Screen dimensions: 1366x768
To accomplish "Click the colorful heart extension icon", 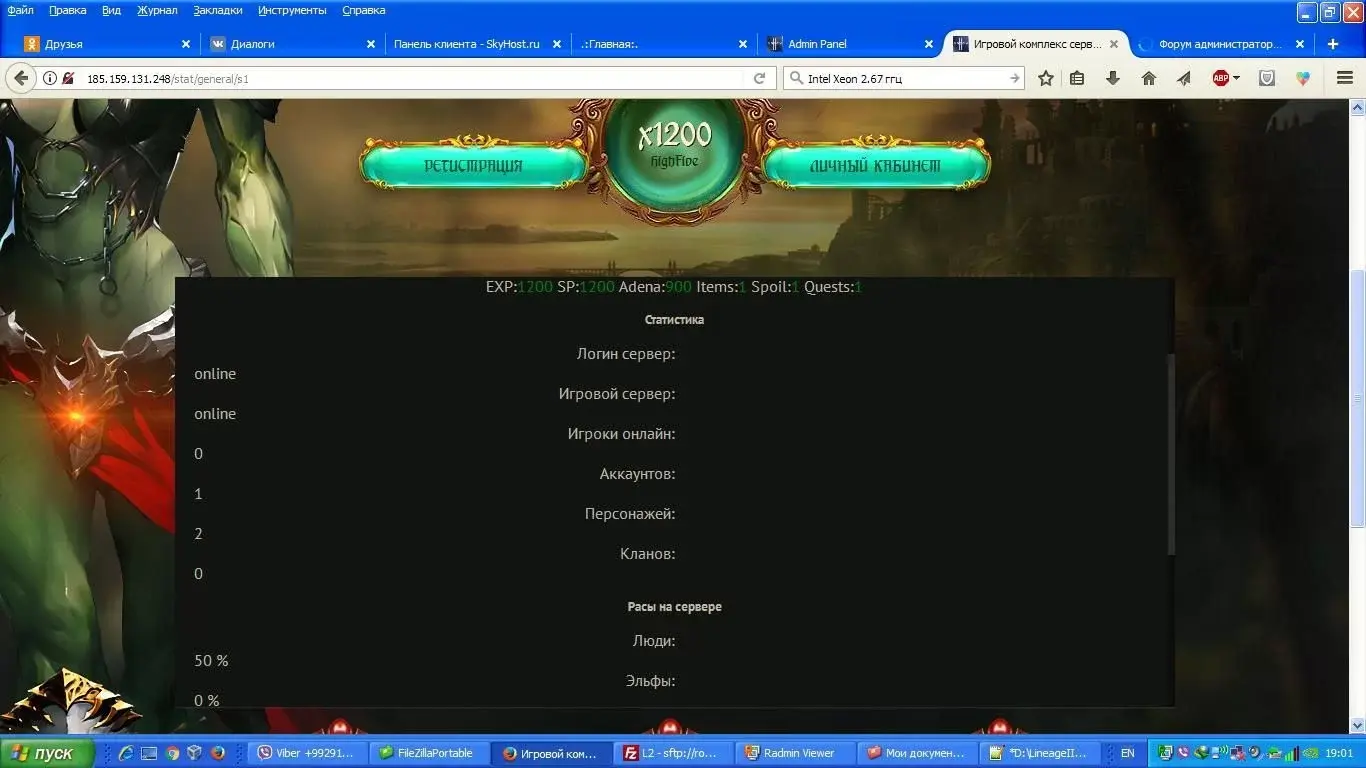I will (1303, 78).
